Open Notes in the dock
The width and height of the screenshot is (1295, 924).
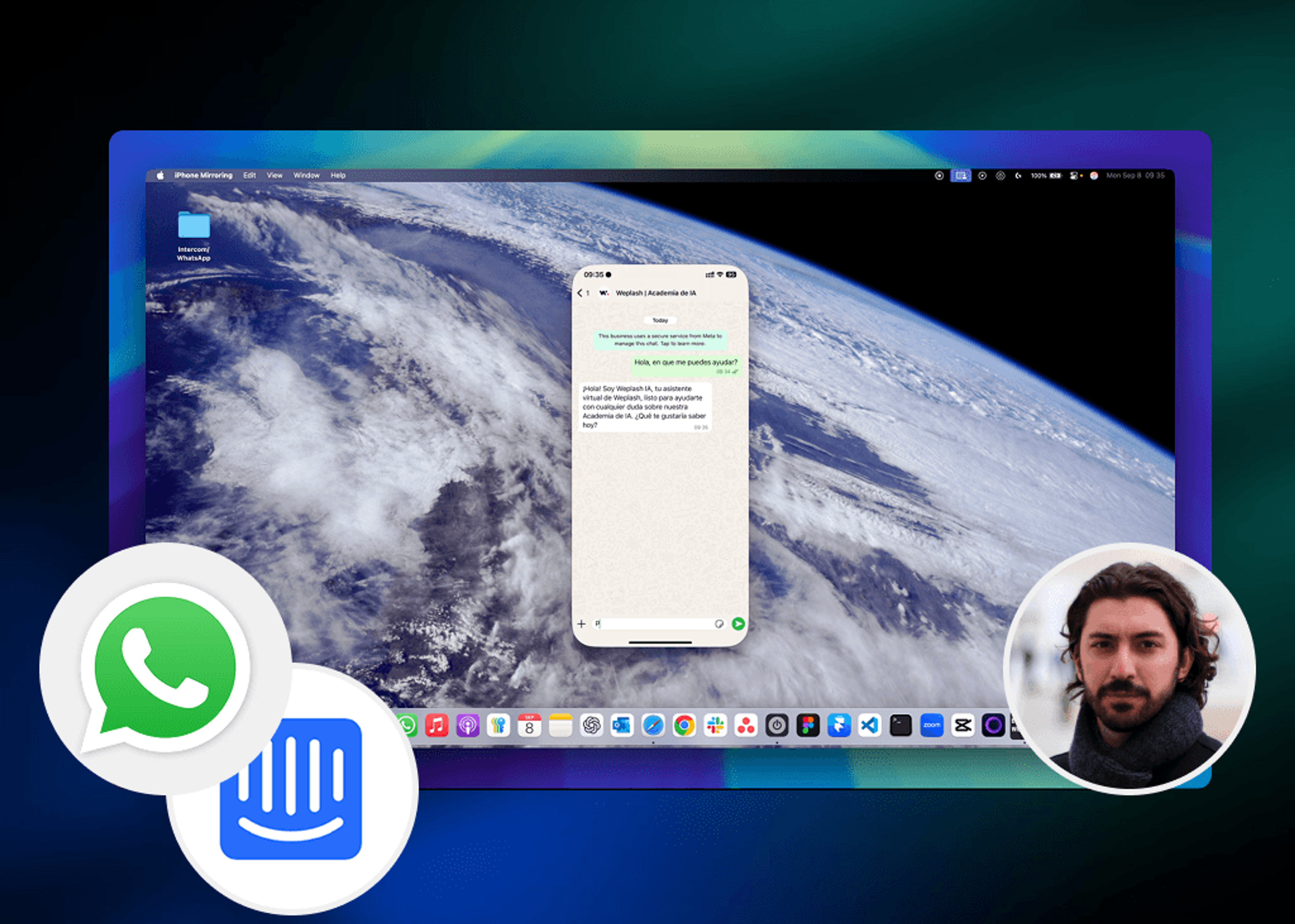pyautogui.click(x=561, y=725)
